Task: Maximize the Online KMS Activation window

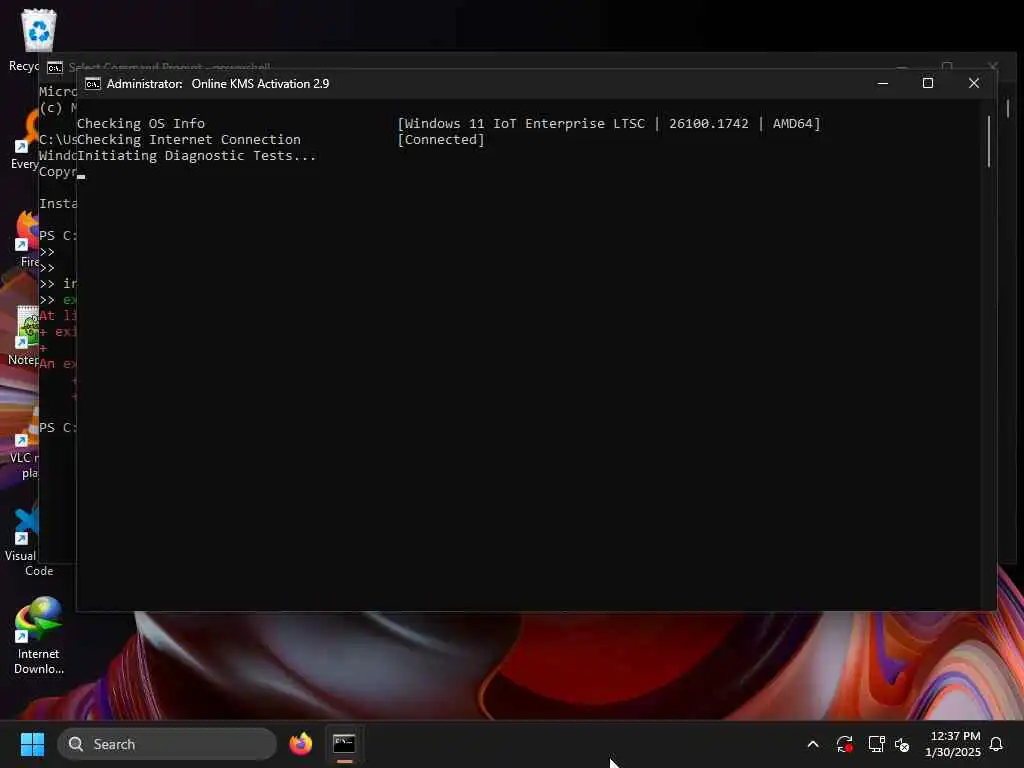Action: click(x=927, y=84)
